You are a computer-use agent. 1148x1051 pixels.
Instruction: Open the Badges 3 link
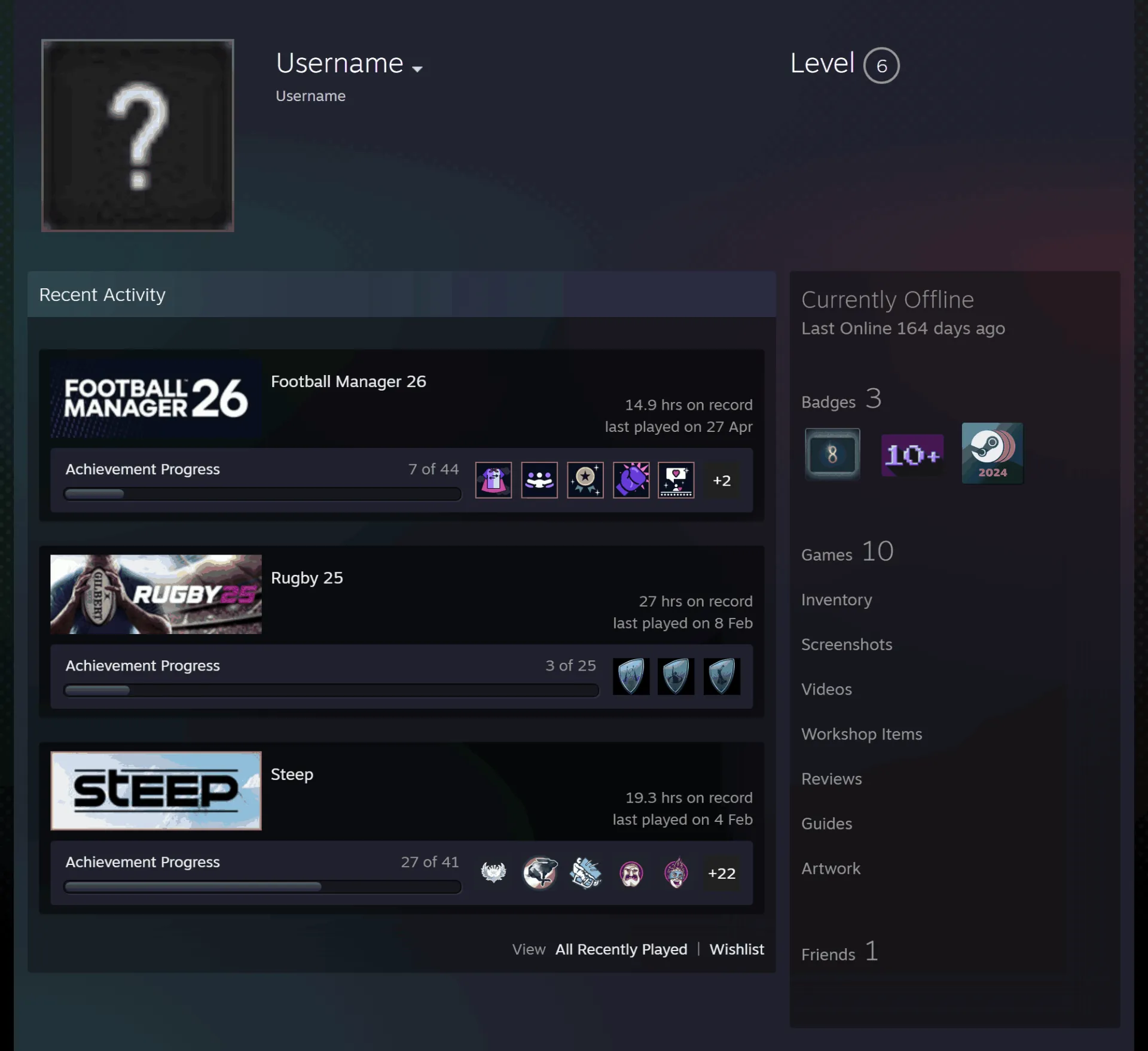pos(841,399)
